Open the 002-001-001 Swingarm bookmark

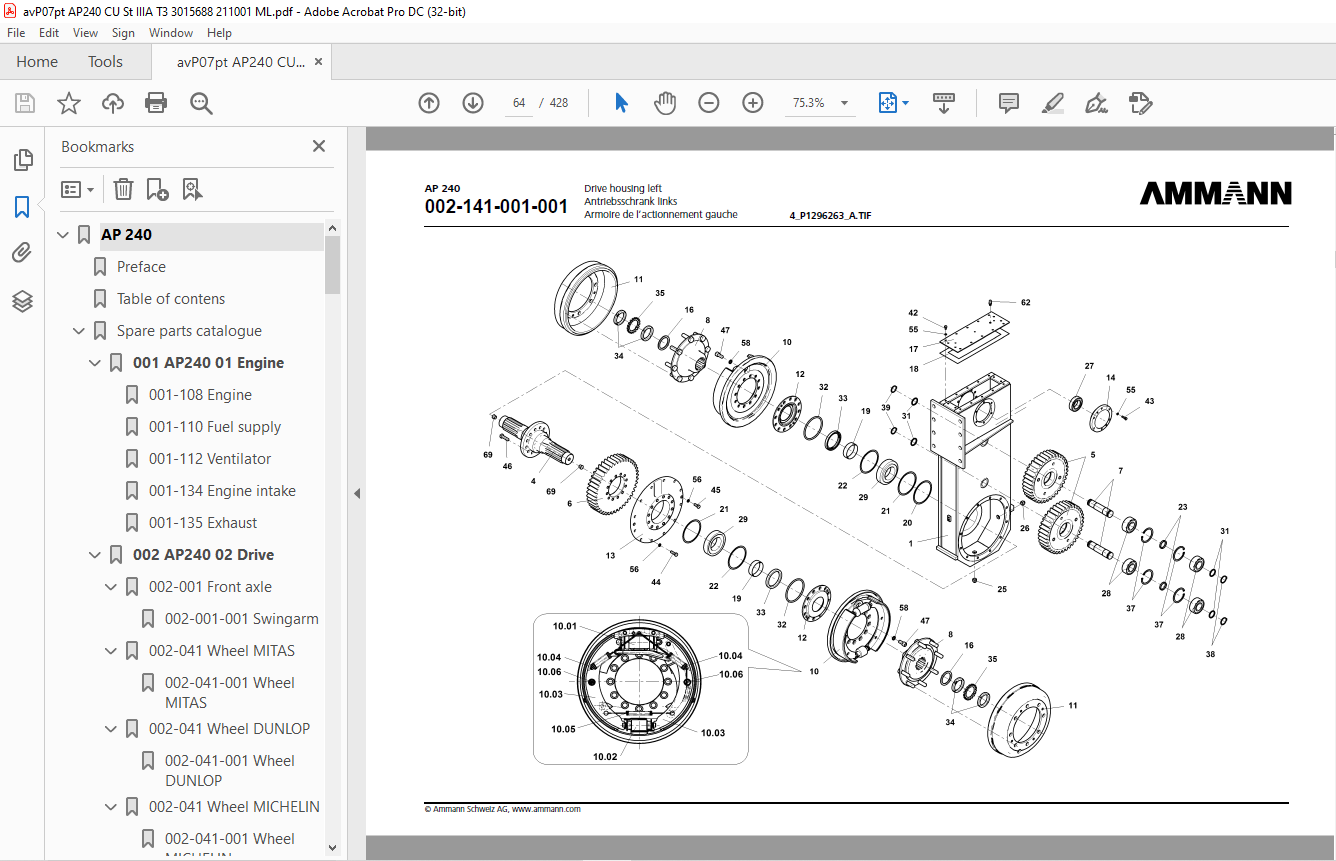point(242,619)
